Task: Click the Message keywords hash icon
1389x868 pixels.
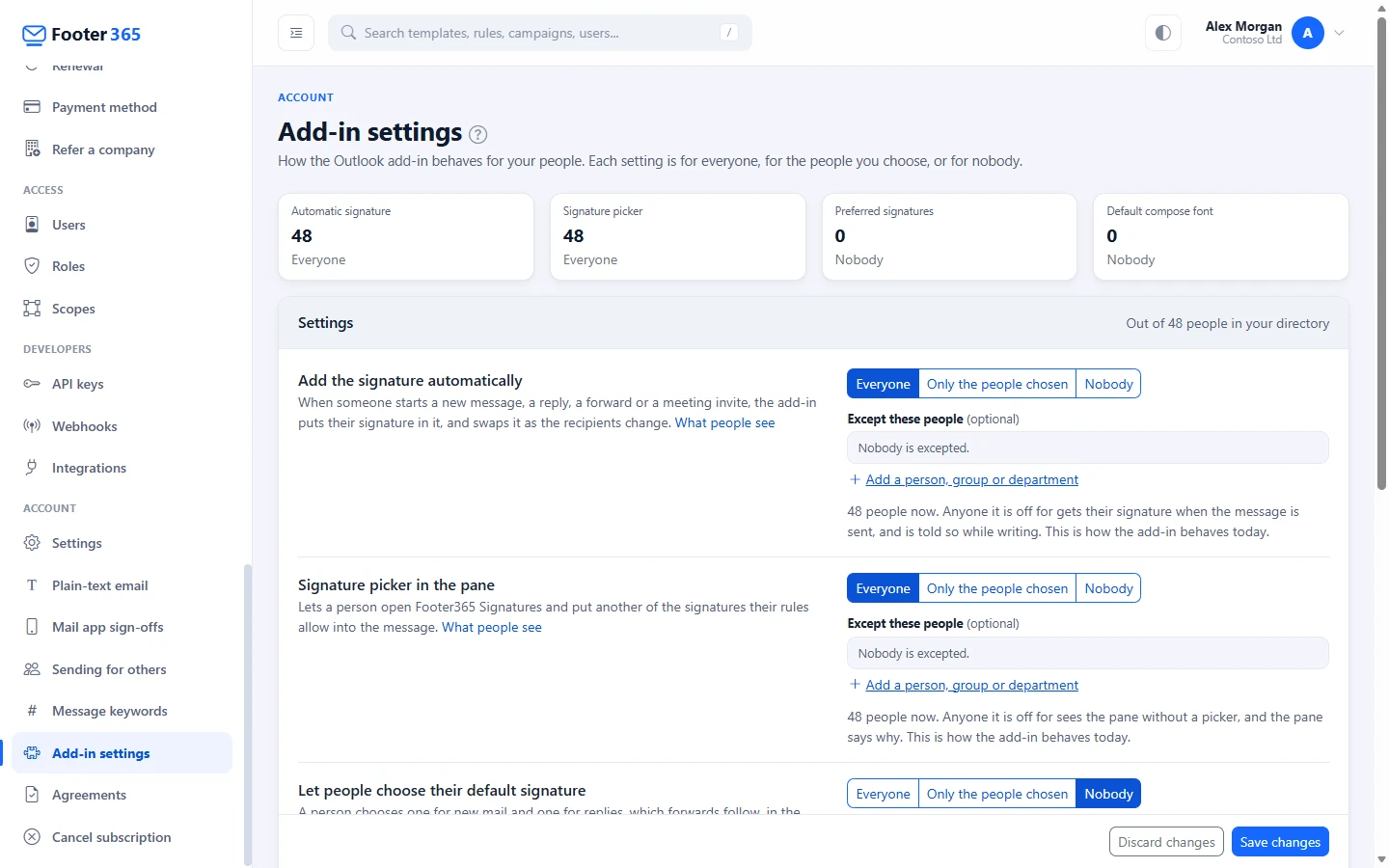Action: (32, 711)
